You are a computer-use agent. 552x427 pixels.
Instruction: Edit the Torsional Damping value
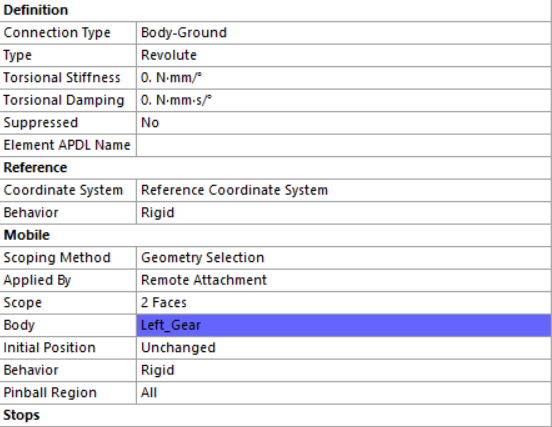click(344, 100)
